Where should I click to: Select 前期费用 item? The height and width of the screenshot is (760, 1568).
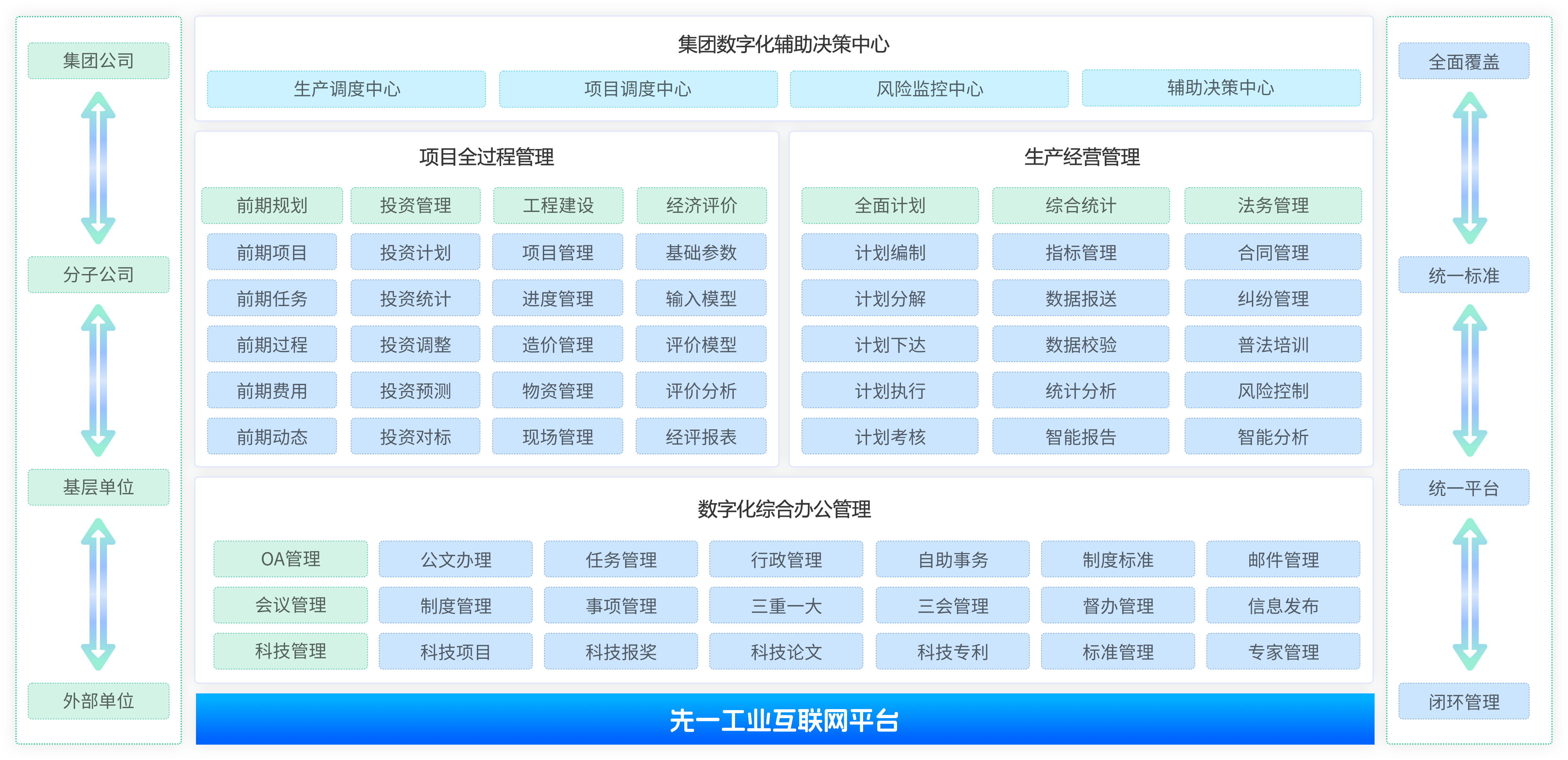[x=272, y=390]
